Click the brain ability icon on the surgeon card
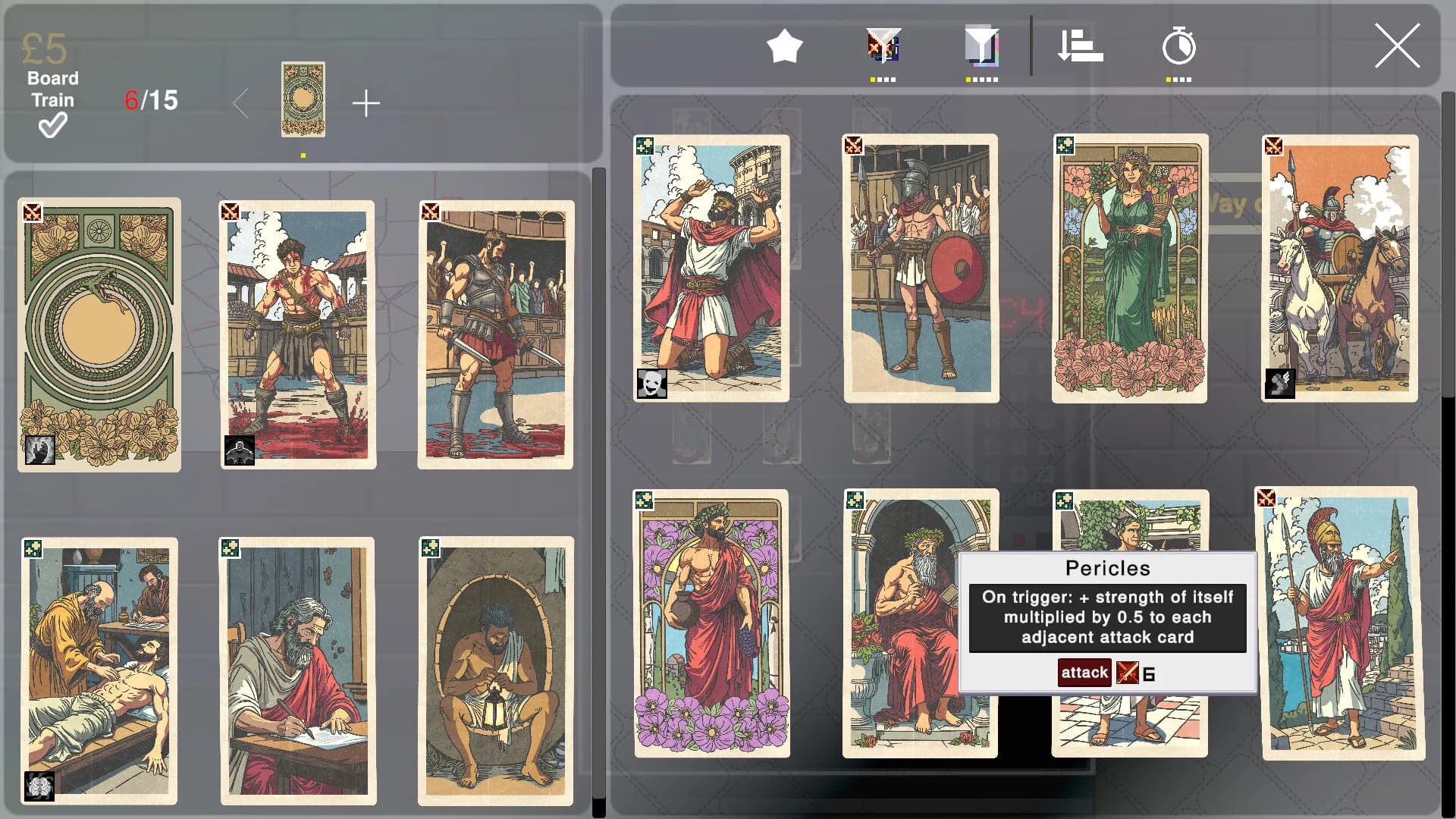The width and height of the screenshot is (1456, 819). click(x=39, y=786)
